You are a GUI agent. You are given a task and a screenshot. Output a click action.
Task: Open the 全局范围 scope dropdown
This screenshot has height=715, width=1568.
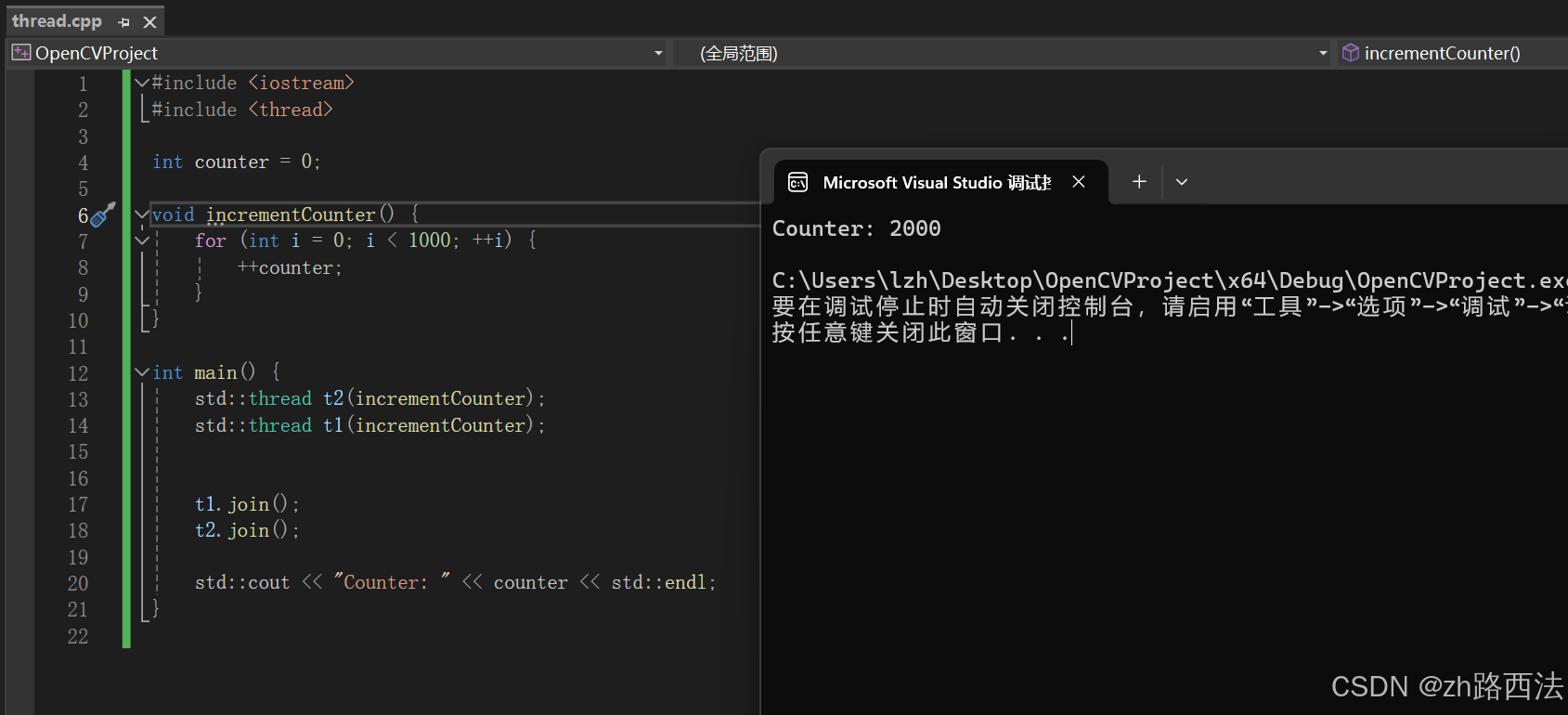coord(1323,53)
